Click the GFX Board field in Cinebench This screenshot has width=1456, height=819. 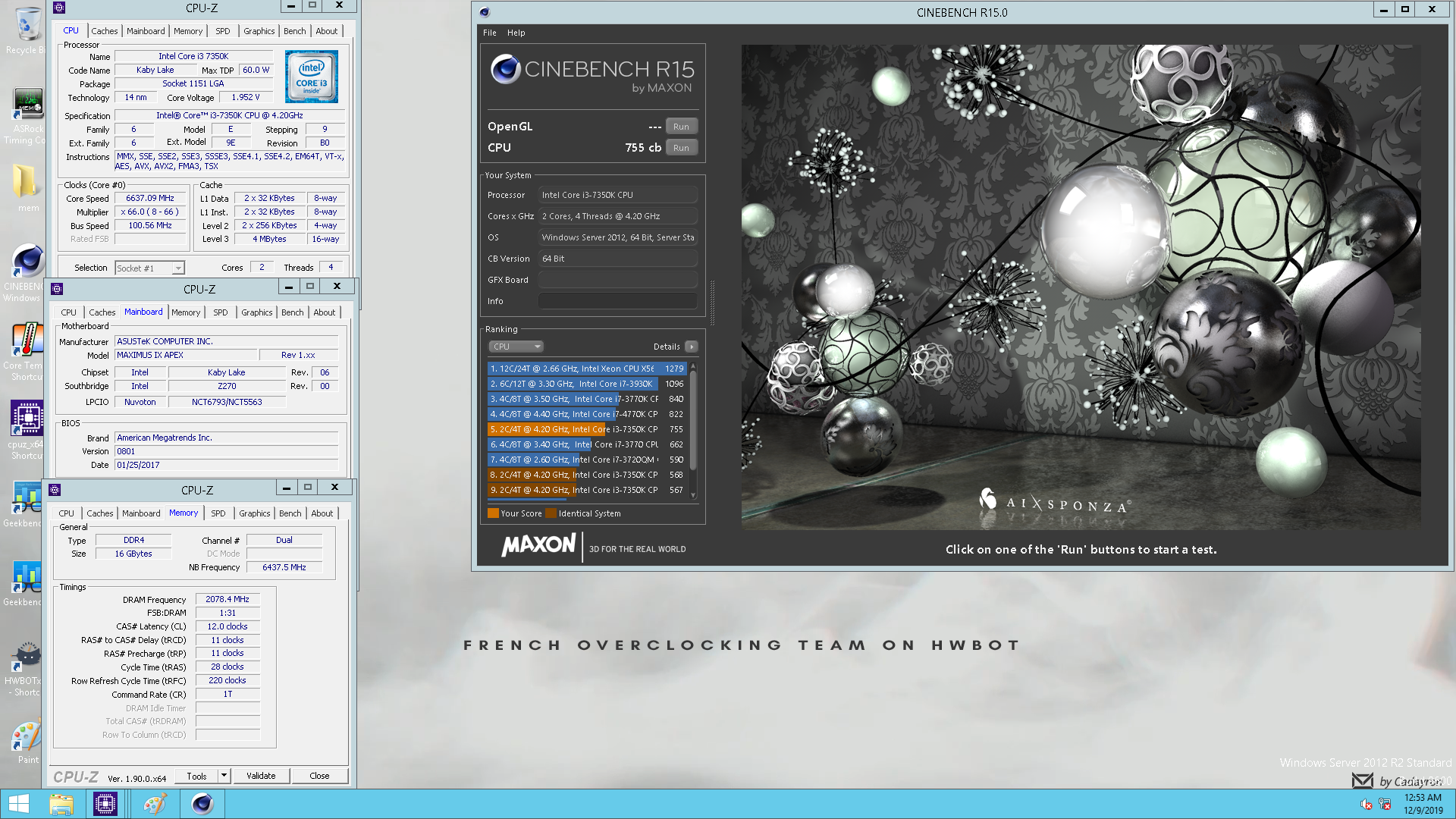pyautogui.click(x=617, y=280)
